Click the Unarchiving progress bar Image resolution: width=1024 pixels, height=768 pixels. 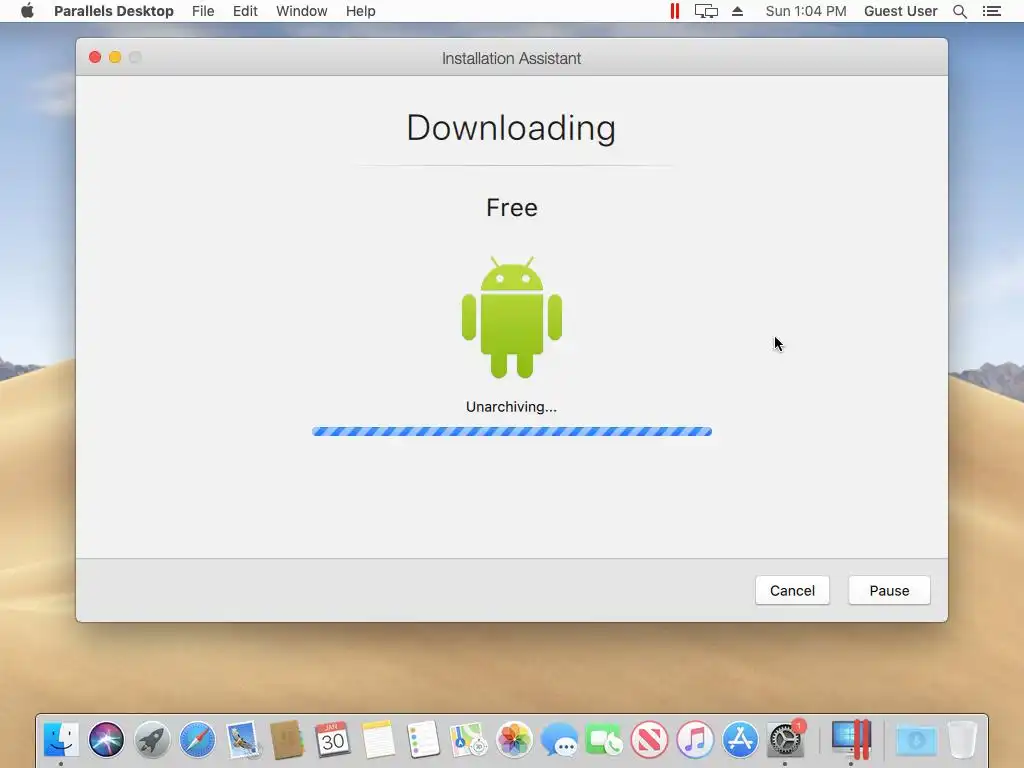512,431
